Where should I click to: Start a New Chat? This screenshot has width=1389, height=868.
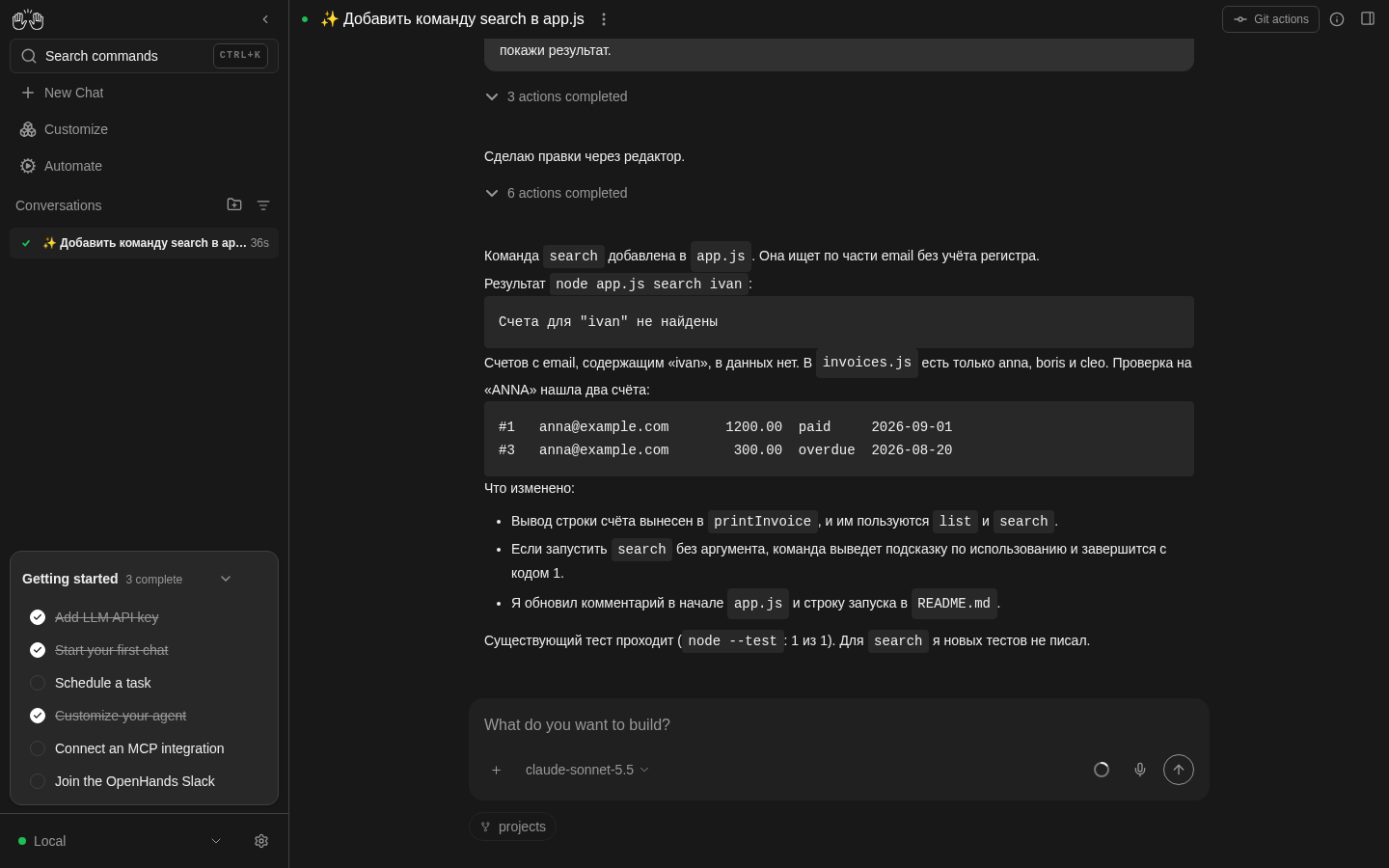145,93
